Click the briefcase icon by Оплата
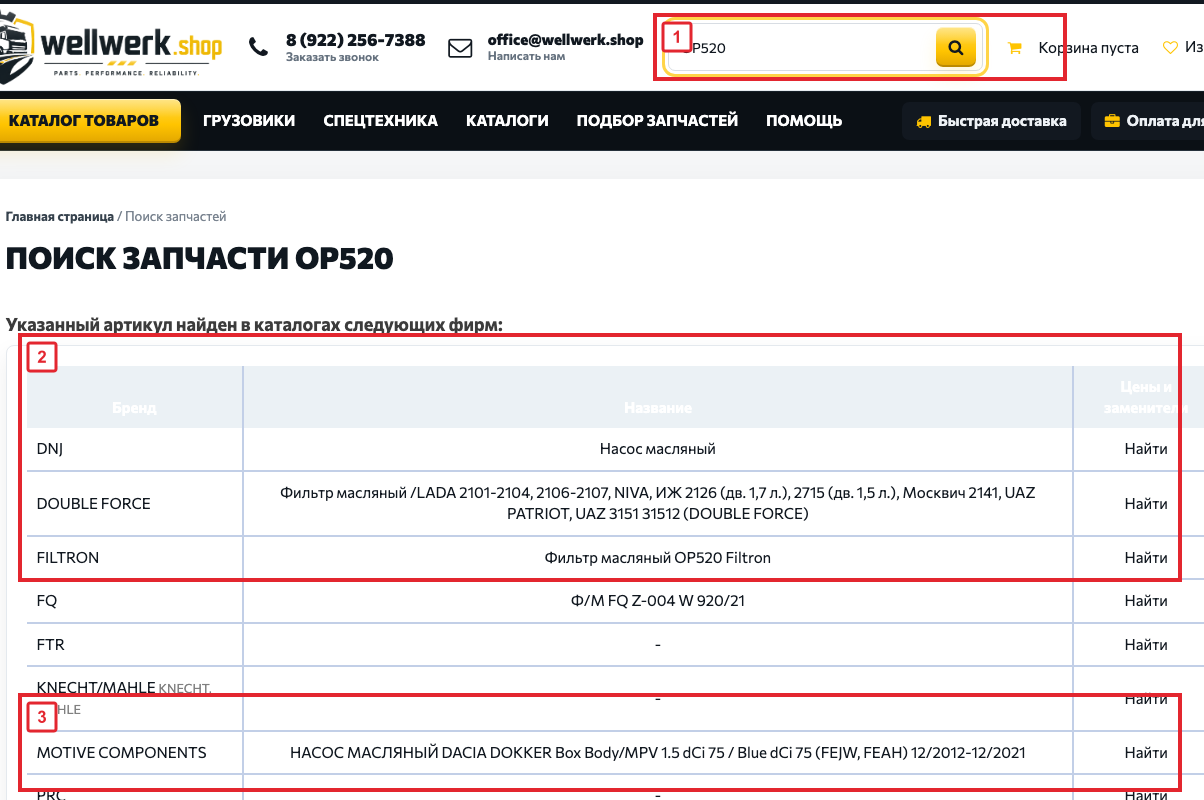 click(1112, 121)
